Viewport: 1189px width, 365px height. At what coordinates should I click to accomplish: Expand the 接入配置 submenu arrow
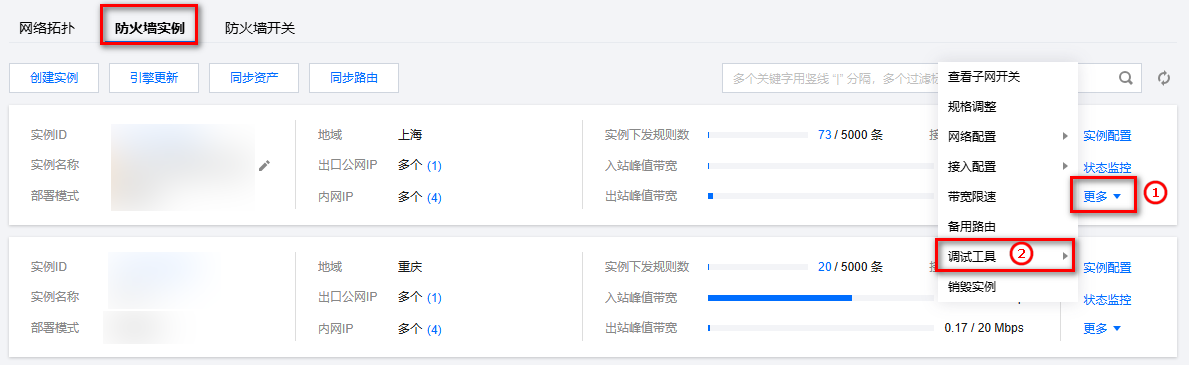1065,166
